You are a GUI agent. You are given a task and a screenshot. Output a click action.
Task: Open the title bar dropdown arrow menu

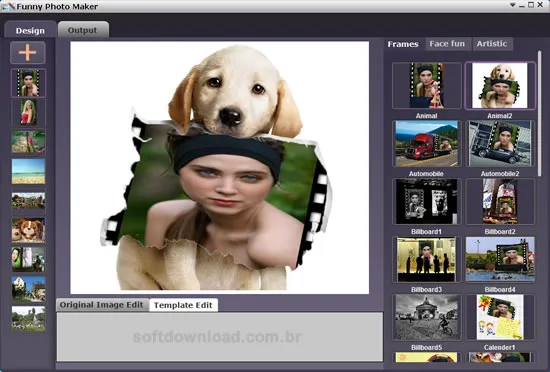tap(512, 5)
